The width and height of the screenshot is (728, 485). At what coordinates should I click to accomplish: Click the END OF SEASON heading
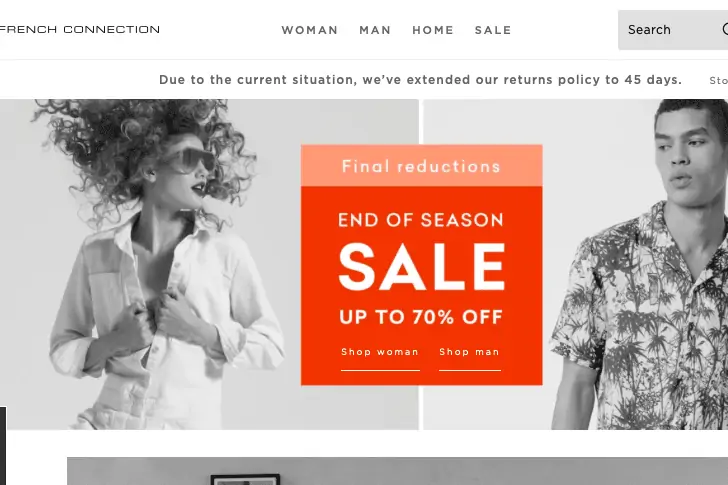click(x=421, y=220)
